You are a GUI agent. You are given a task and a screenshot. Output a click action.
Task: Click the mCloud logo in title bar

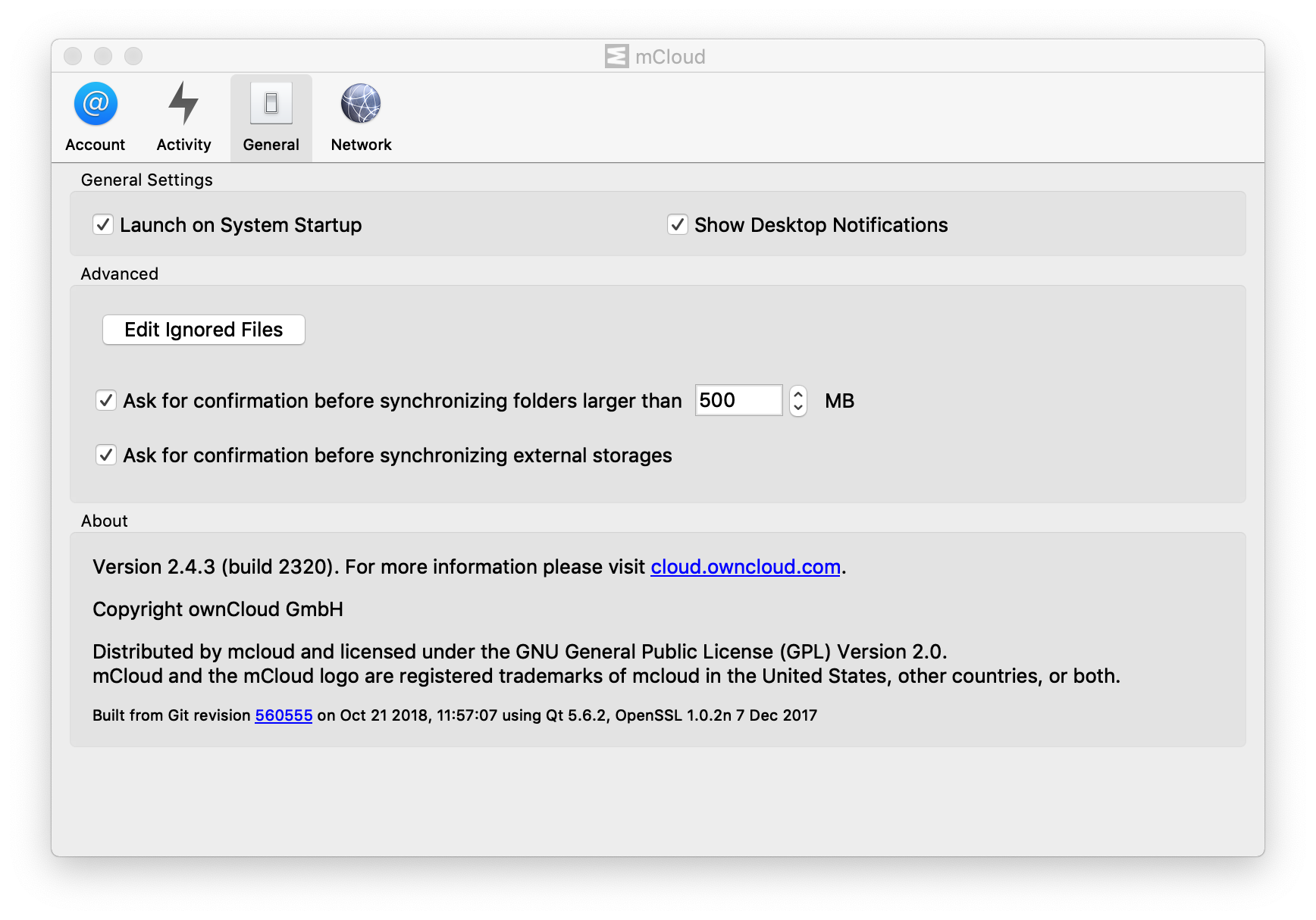616,56
